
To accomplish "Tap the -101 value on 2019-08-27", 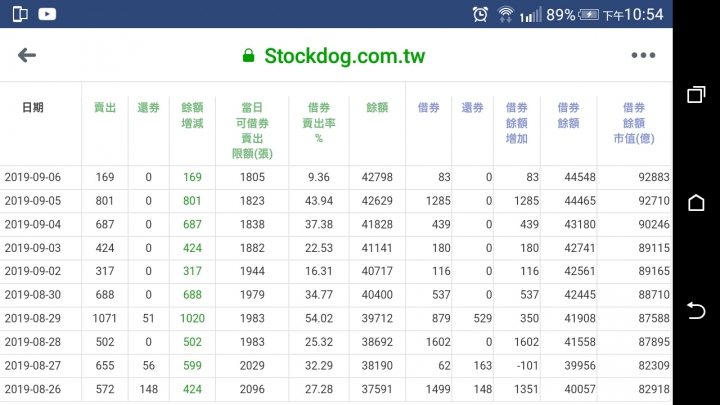I will [x=527, y=366].
